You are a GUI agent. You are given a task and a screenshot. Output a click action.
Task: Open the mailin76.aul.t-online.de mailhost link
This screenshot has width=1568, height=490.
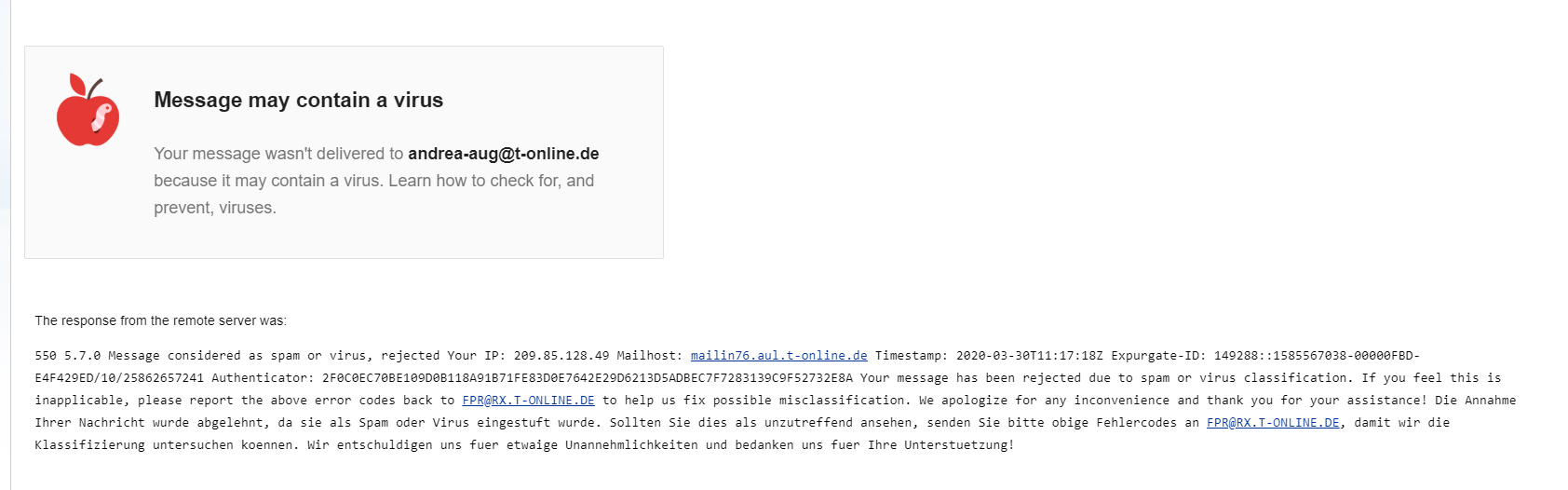[x=778, y=356]
